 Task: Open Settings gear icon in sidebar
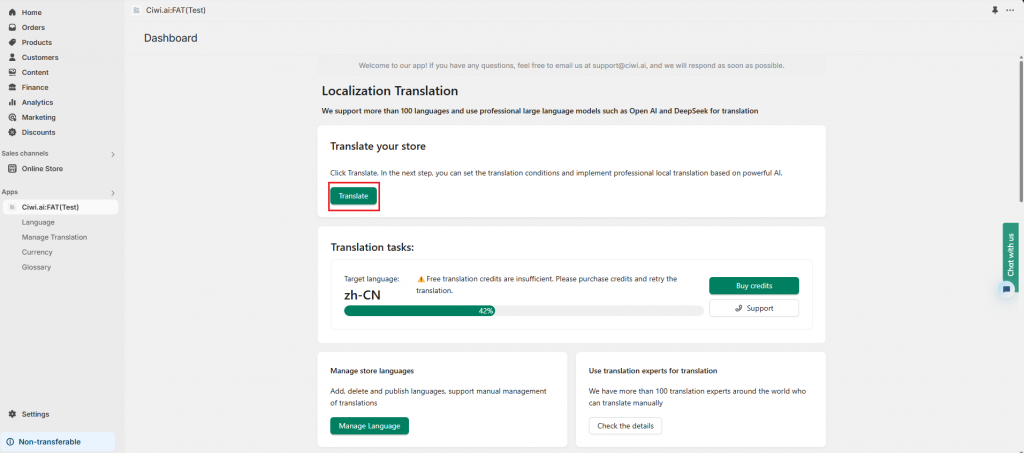pos(12,414)
